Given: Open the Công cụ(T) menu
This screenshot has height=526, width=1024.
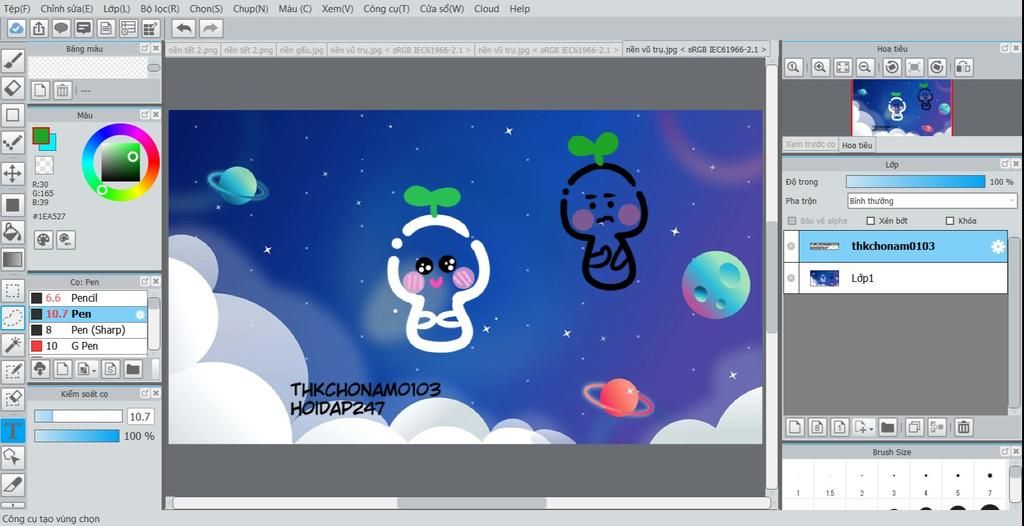Looking at the screenshot, I should point(387,8).
